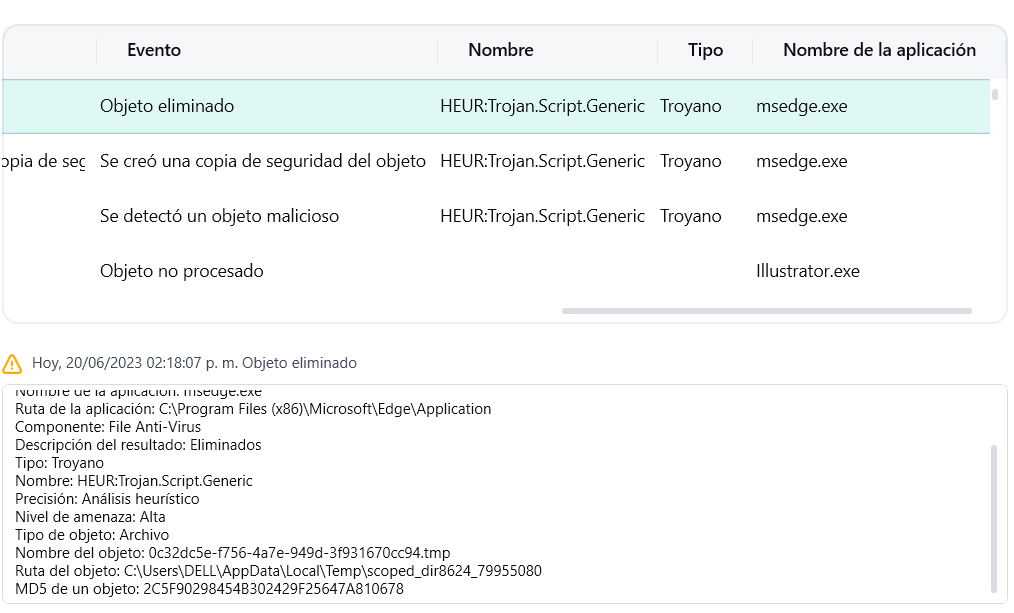Sort by the Nombre column header
Viewport: 1014px width, 613px height.
[500, 50]
